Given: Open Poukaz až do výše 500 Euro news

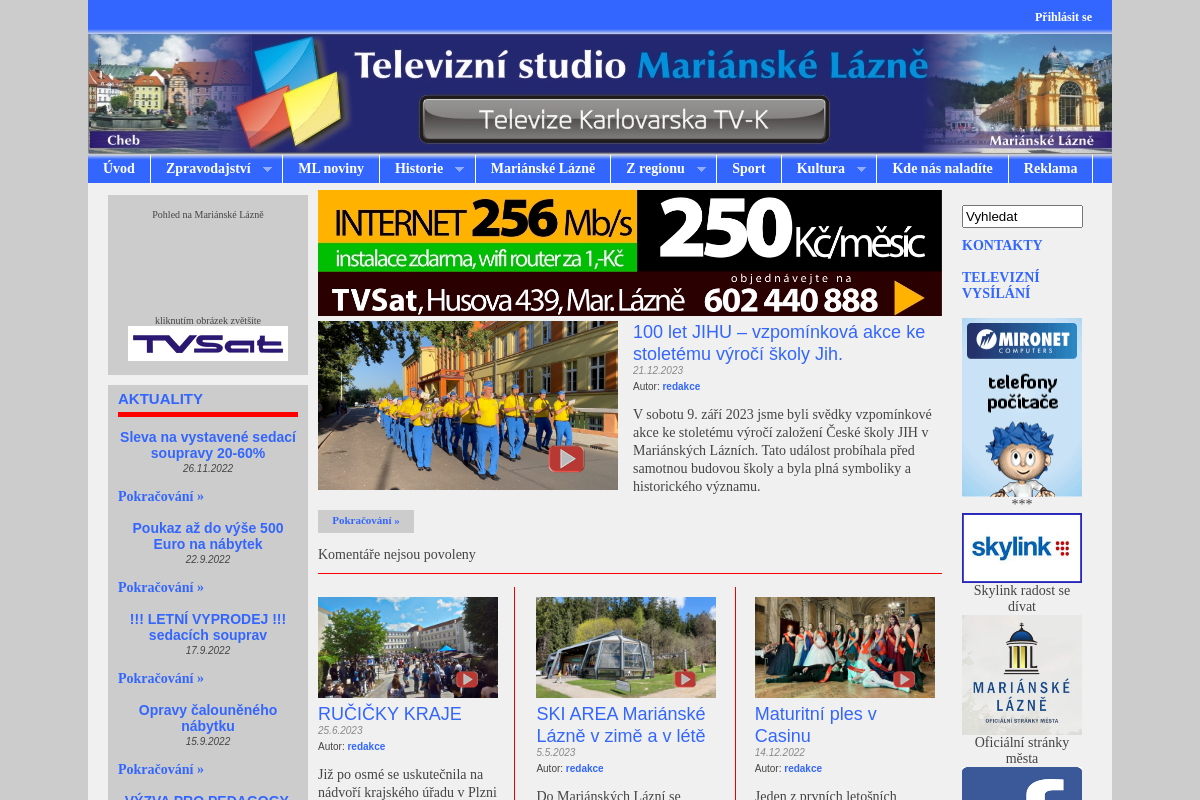Looking at the screenshot, I should tap(208, 536).
